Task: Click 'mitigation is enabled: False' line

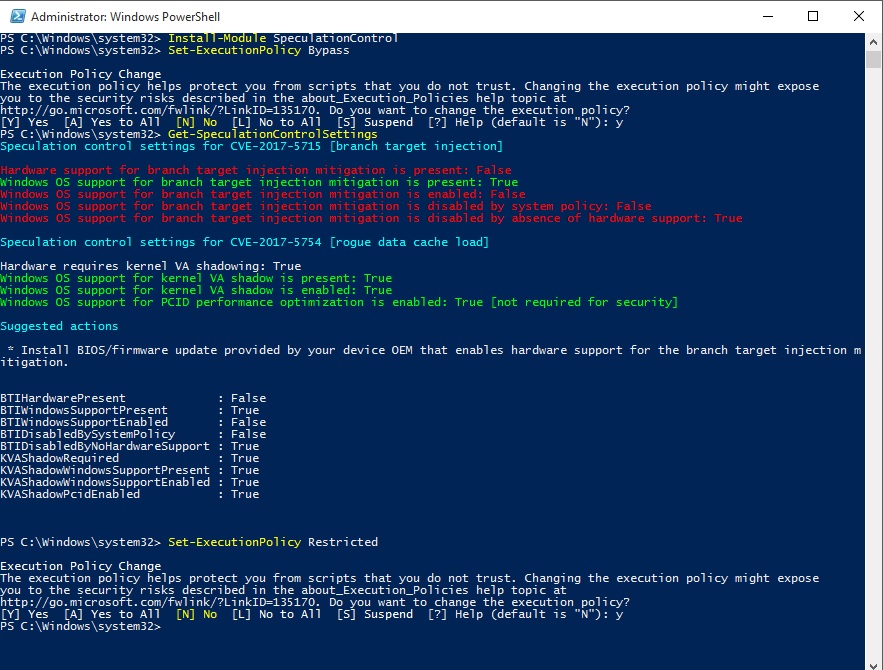Action: (262, 194)
